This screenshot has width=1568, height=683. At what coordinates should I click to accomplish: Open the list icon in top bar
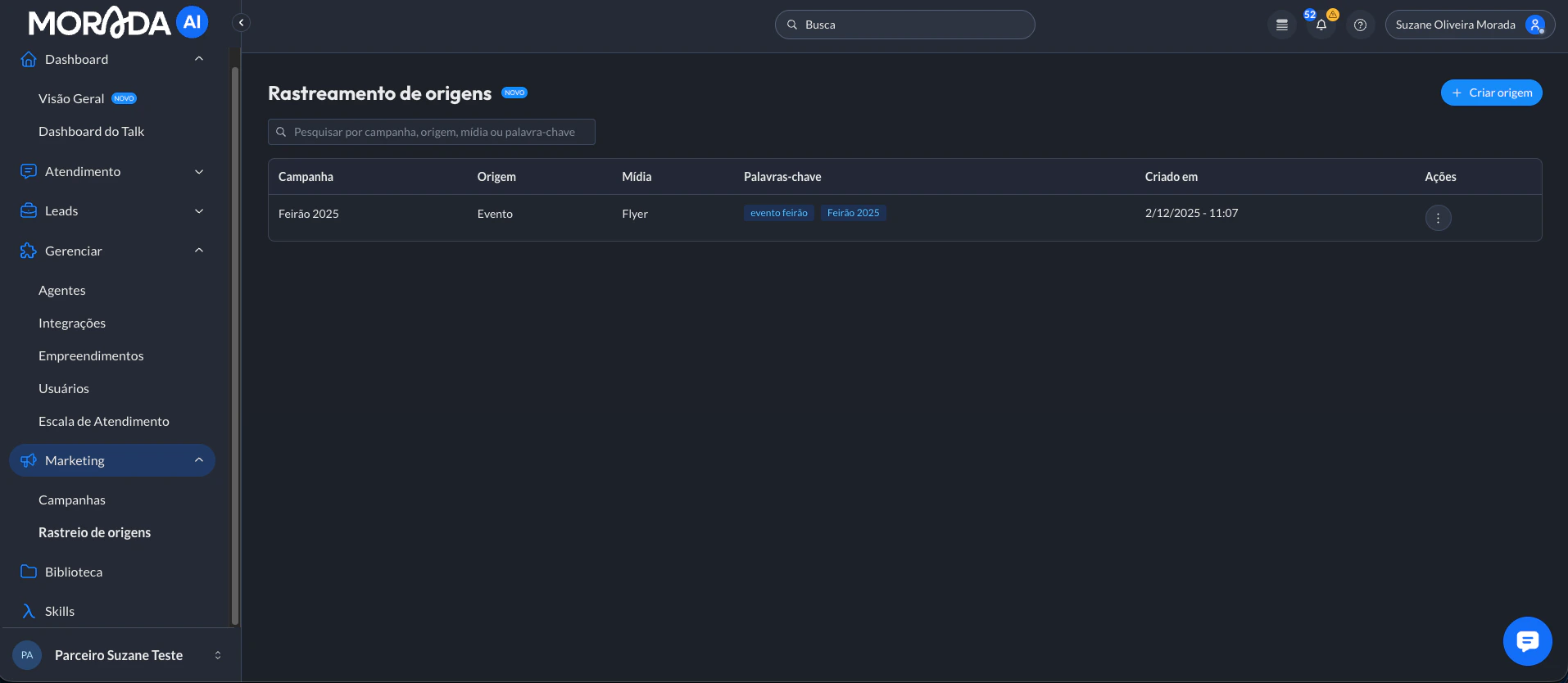[x=1282, y=25]
